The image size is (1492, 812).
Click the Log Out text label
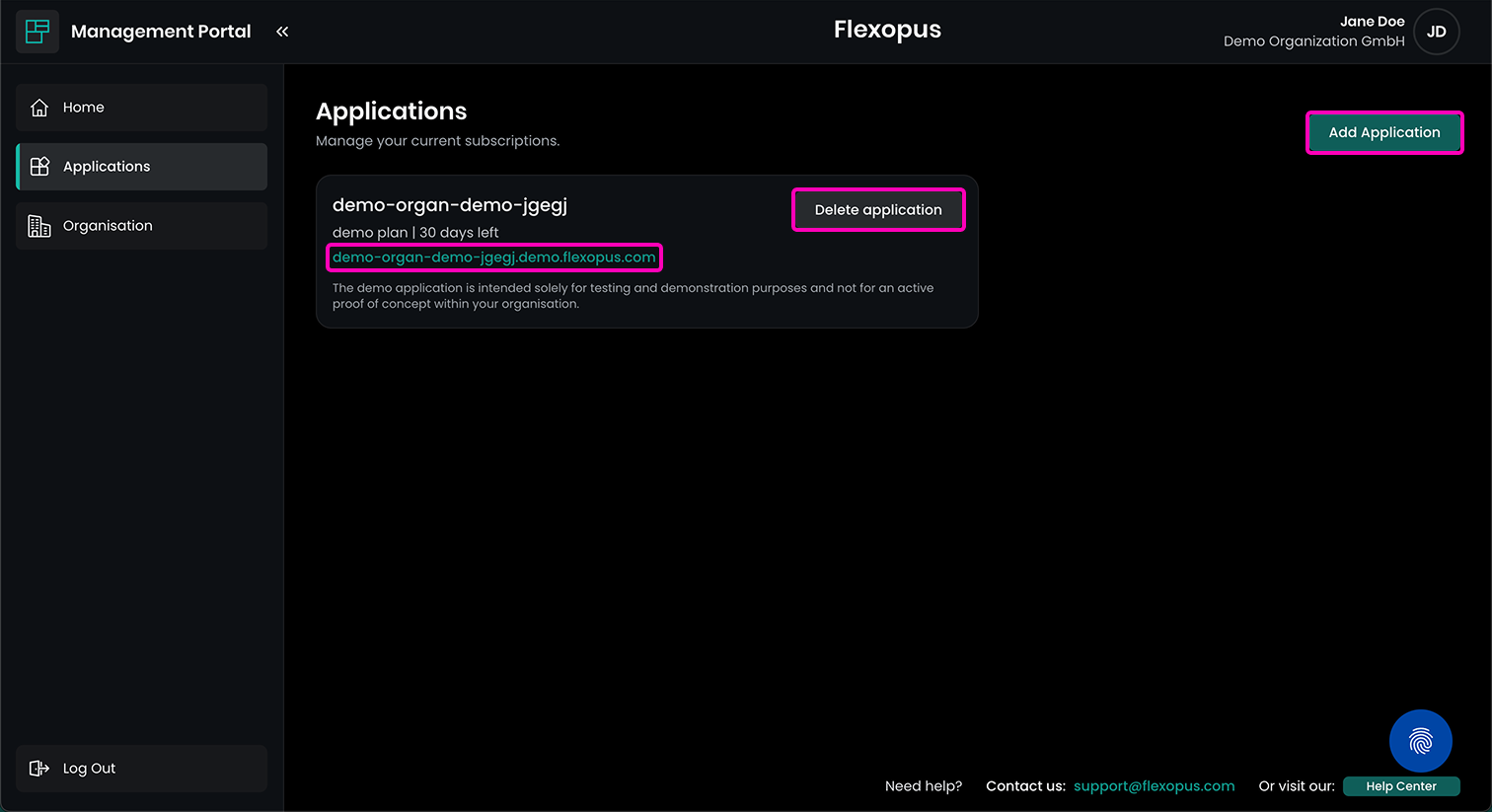89,769
